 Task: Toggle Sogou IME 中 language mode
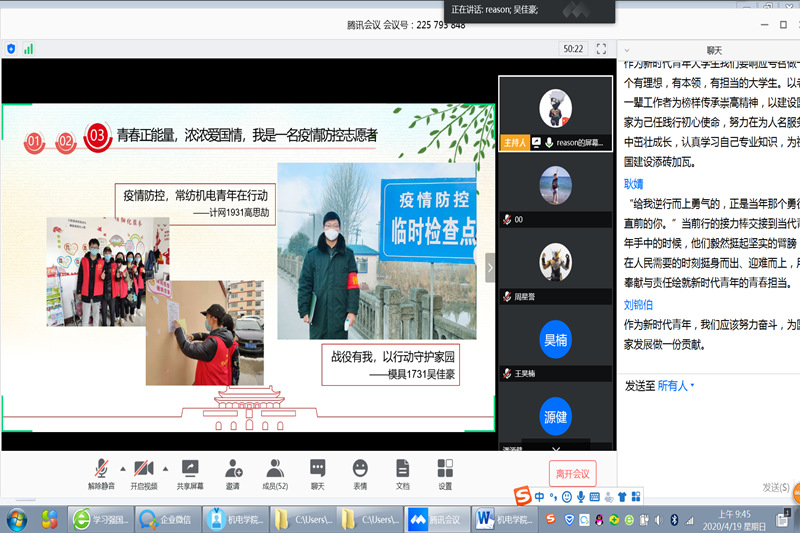click(x=539, y=496)
